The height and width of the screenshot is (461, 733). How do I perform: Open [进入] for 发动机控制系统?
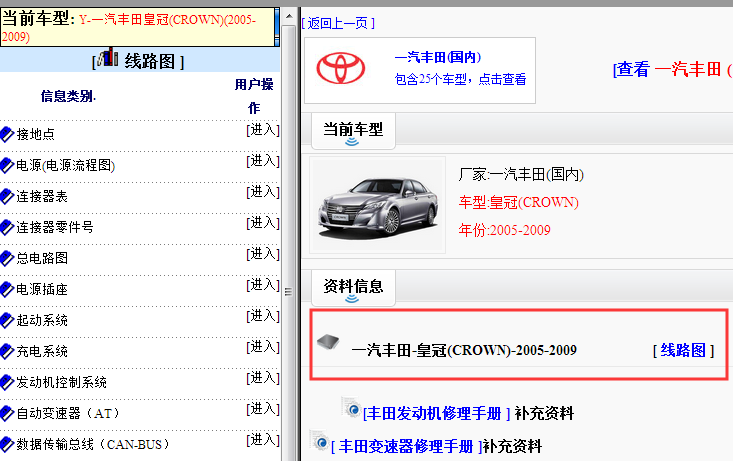pos(263,378)
